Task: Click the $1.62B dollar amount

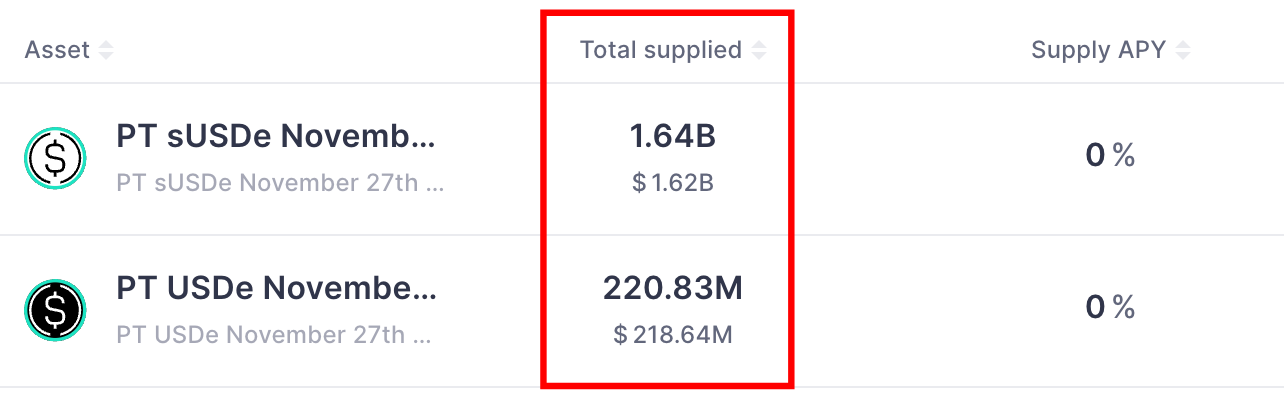Action: click(x=673, y=183)
